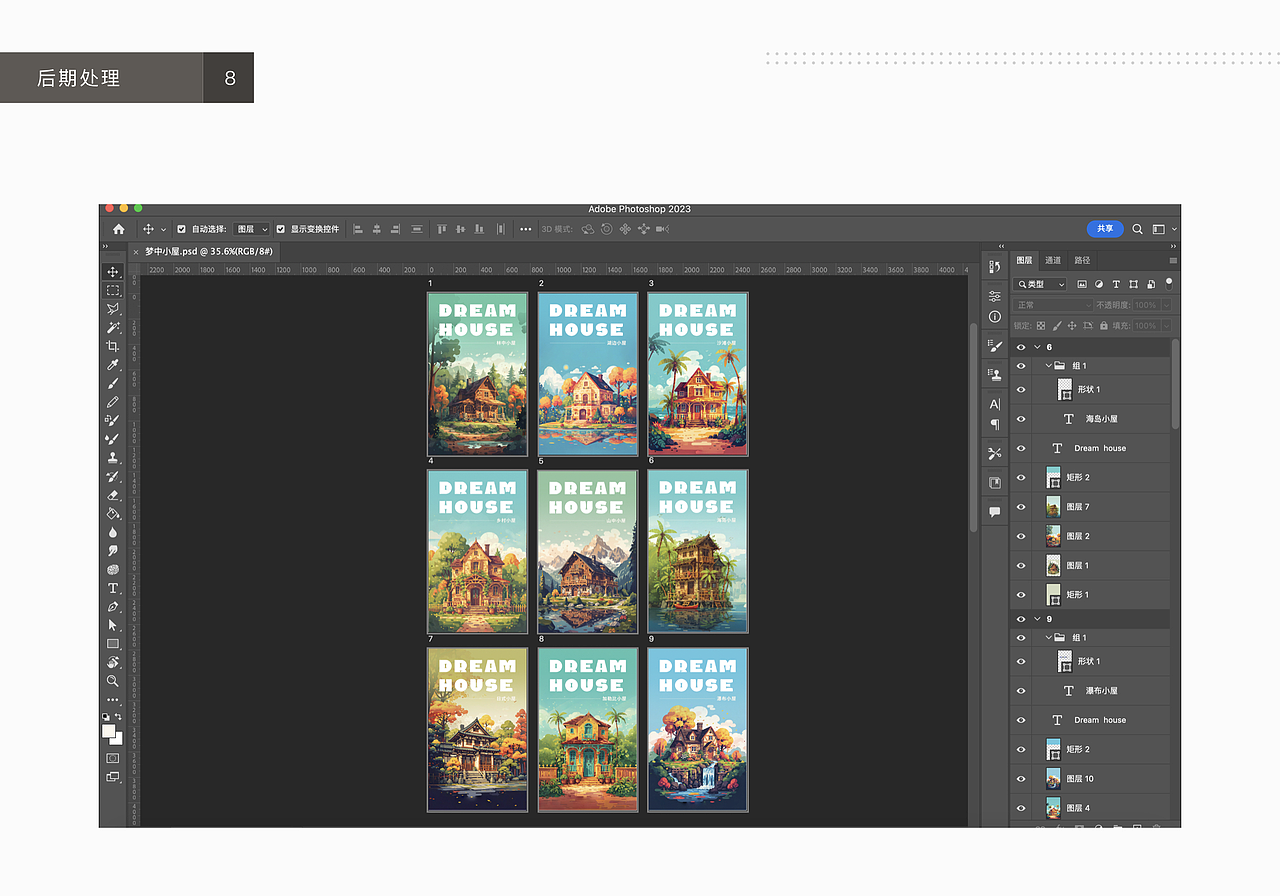The image size is (1280, 896).
Task: Select the Move tool in the left toolbar
Action: [x=113, y=272]
